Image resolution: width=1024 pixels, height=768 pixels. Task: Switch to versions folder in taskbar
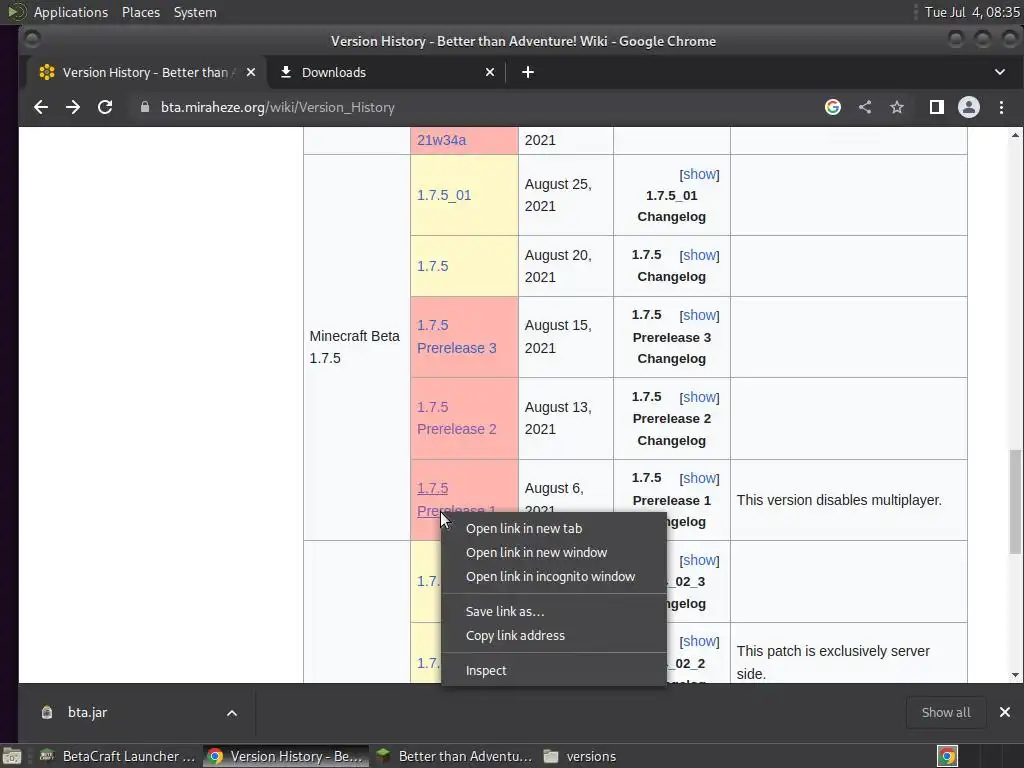tap(580, 756)
